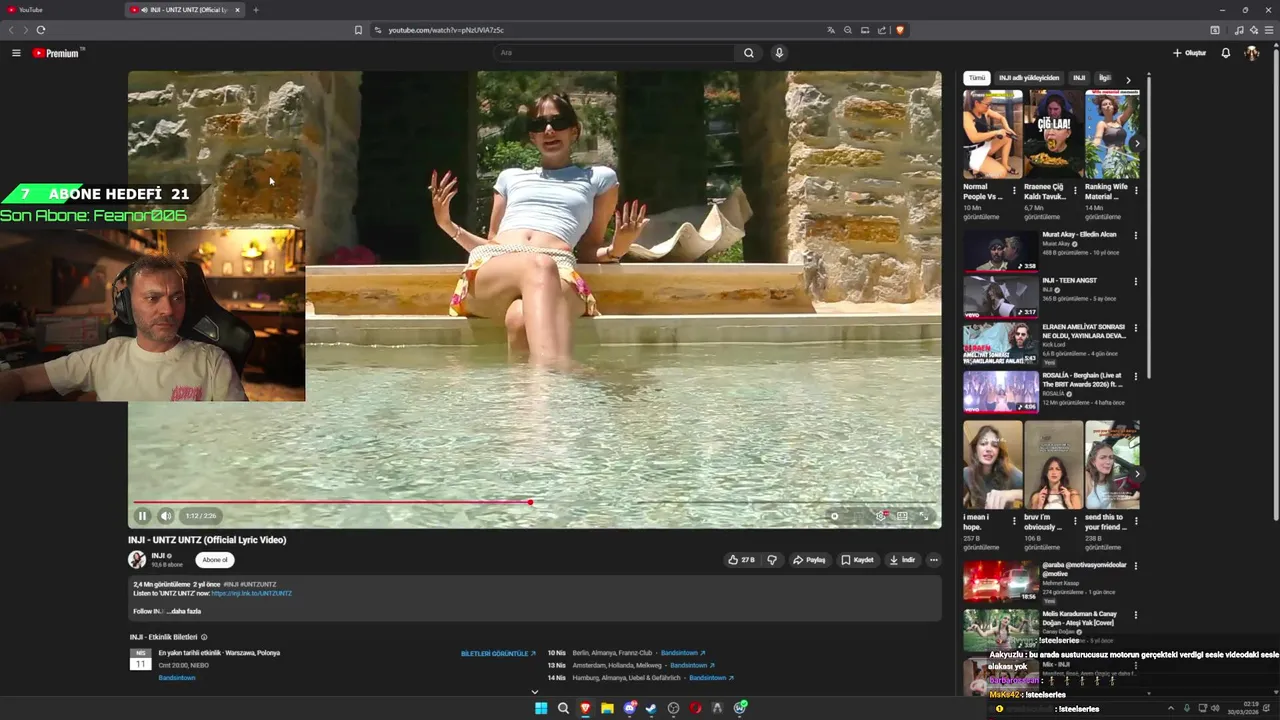The height and width of the screenshot is (720, 1280).
Task: Open the Normal People Vs short thumbnail
Action: [x=992, y=134]
